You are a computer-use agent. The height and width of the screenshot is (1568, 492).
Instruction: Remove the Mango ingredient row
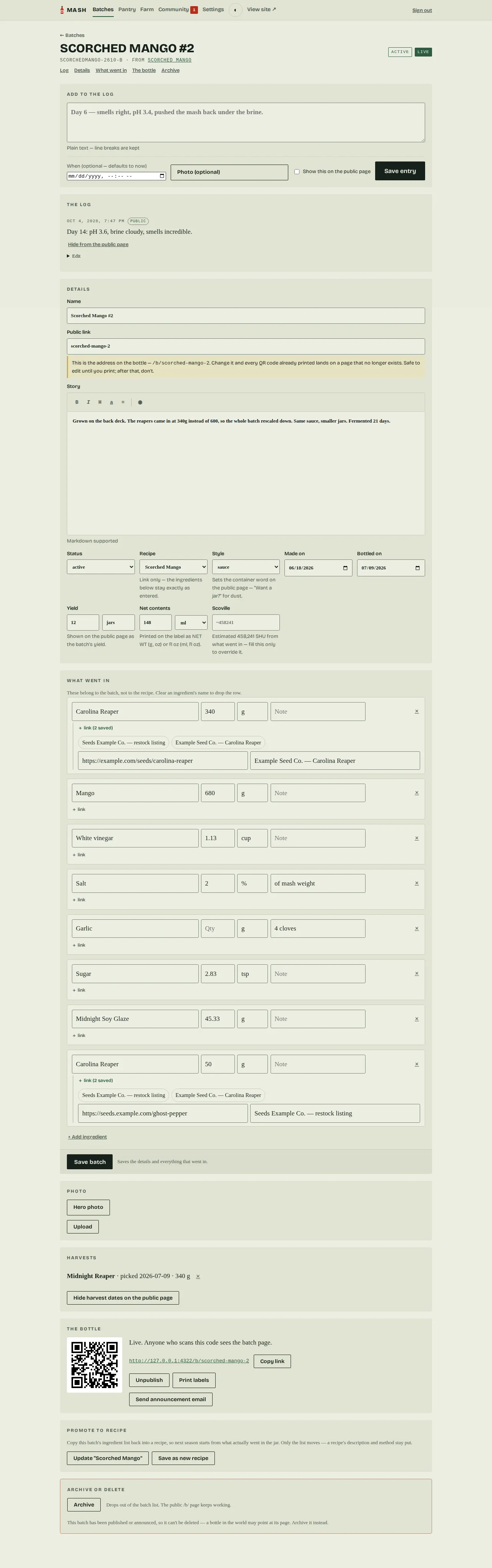coord(417,792)
